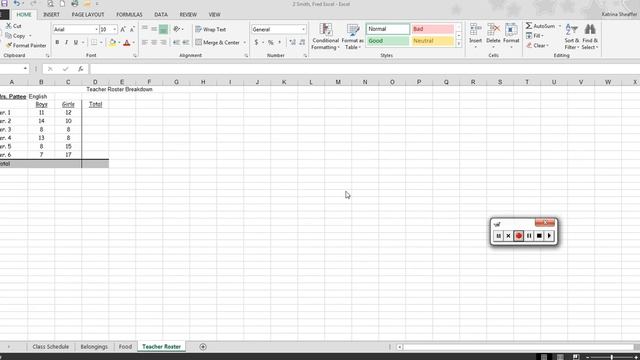Viewport: 640px width, 360px height.
Task: Open Conditional Formatting menu
Action: [x=325, y=37]
